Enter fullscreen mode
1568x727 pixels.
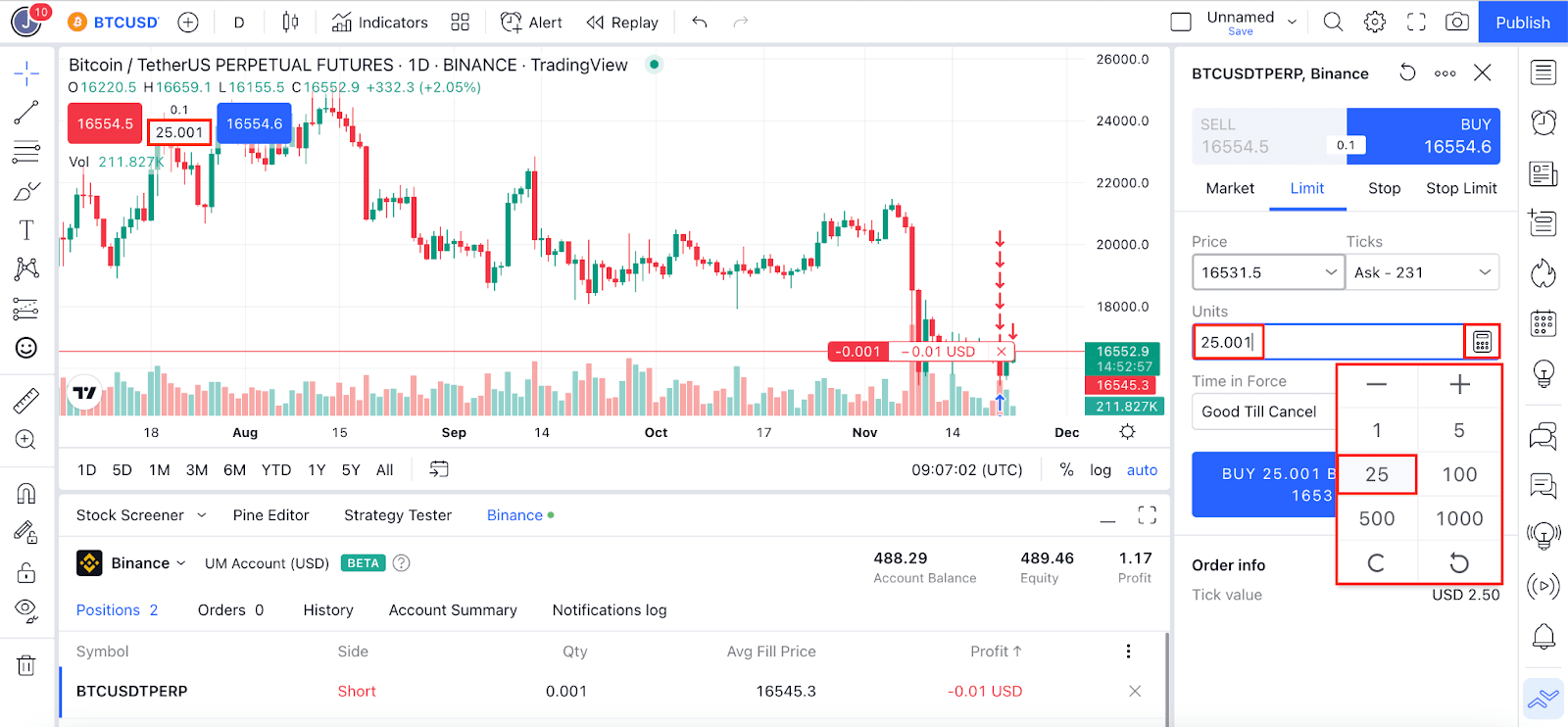click(1416, 22)
